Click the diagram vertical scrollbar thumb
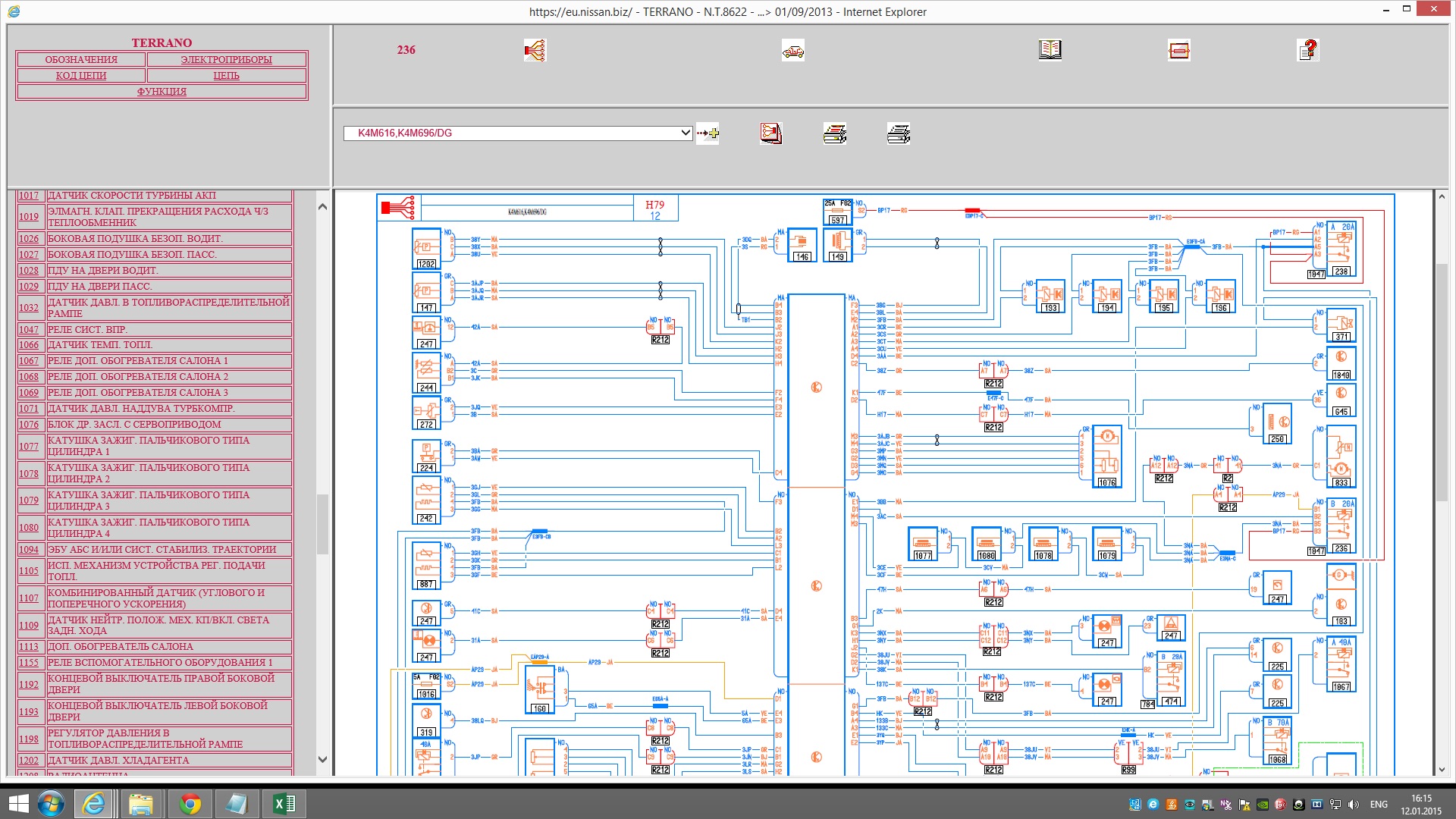This screenshot has width=1456, height=819. (1442, 381)
